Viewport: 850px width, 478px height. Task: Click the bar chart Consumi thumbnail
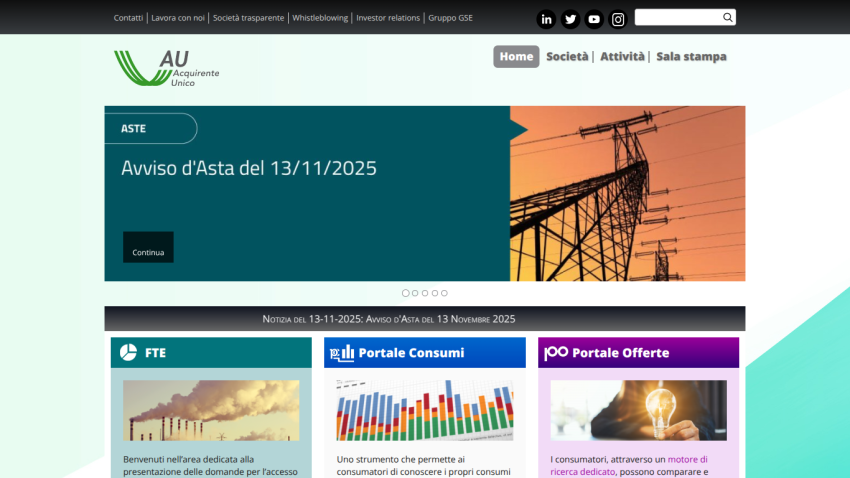(x=425, y=410)
